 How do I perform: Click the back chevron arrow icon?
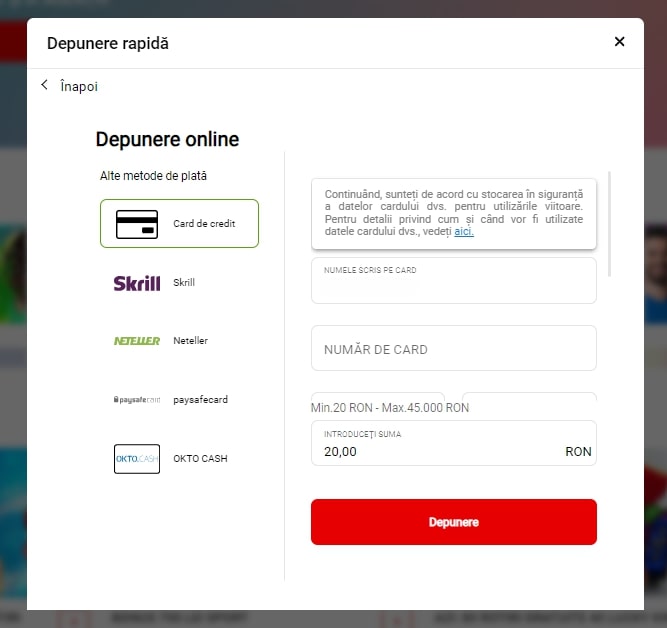coord(44,85)
